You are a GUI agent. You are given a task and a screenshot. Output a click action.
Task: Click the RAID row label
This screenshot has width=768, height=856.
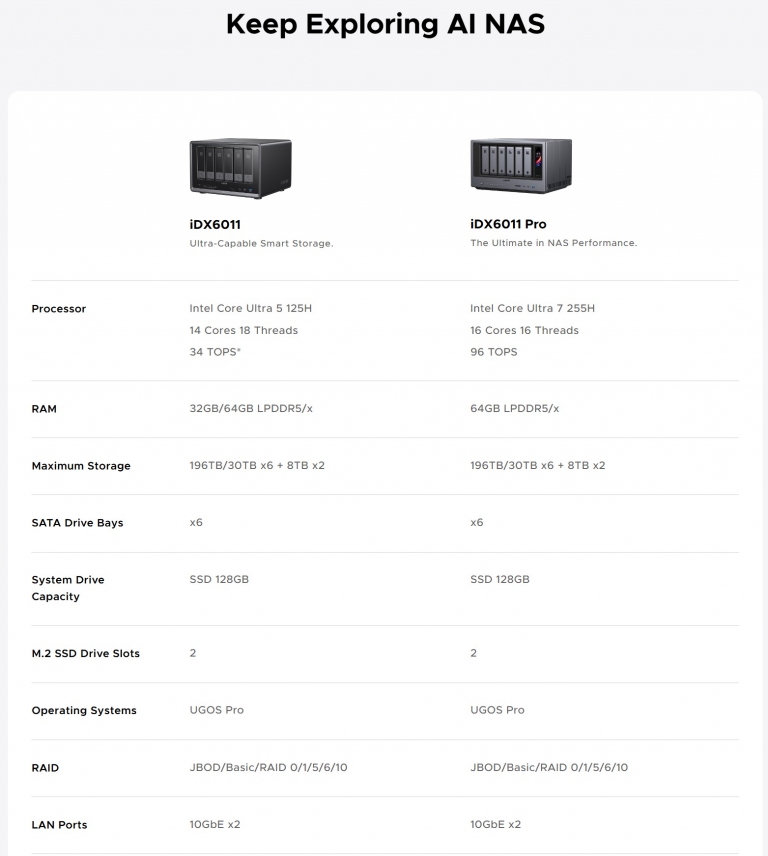pos(45,768)
